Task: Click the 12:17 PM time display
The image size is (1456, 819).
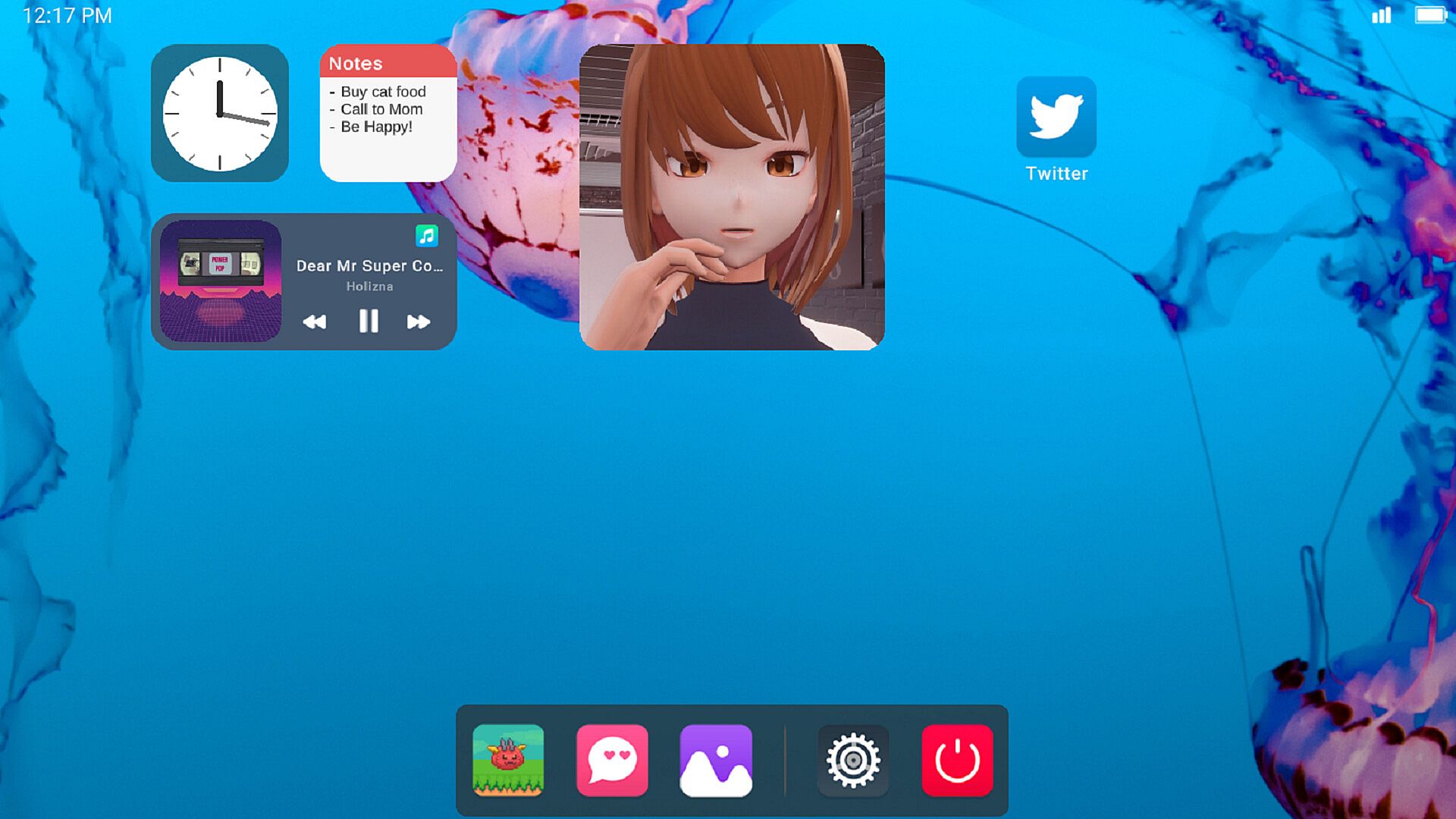Action: point(67,15)
